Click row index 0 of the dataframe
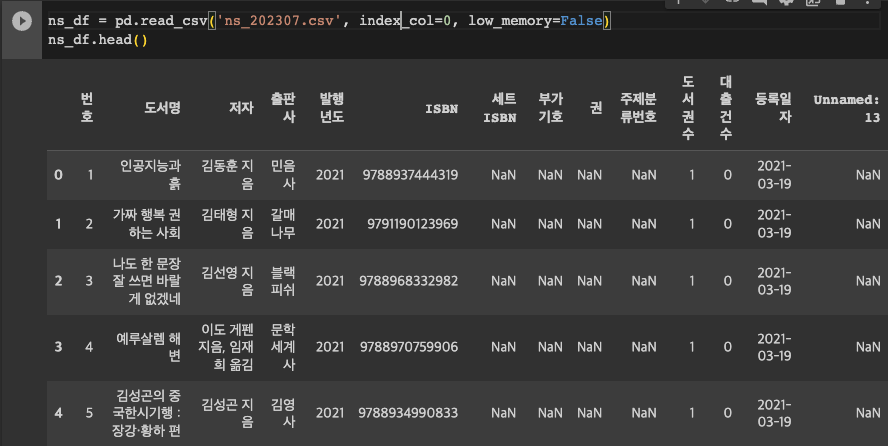This screenshot has width=888, height=446. (58, 175)
